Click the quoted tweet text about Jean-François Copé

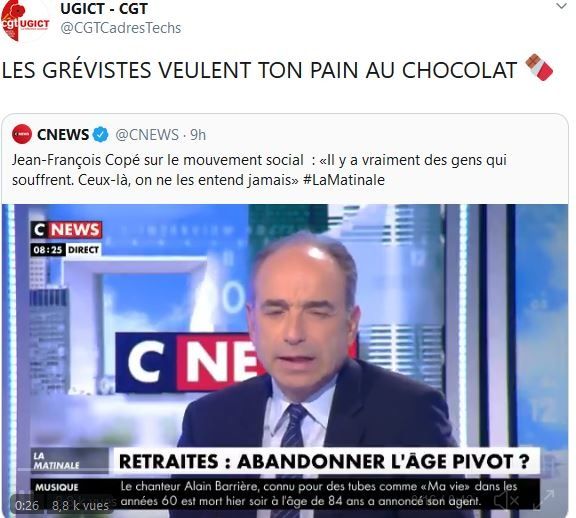(259, 170)
